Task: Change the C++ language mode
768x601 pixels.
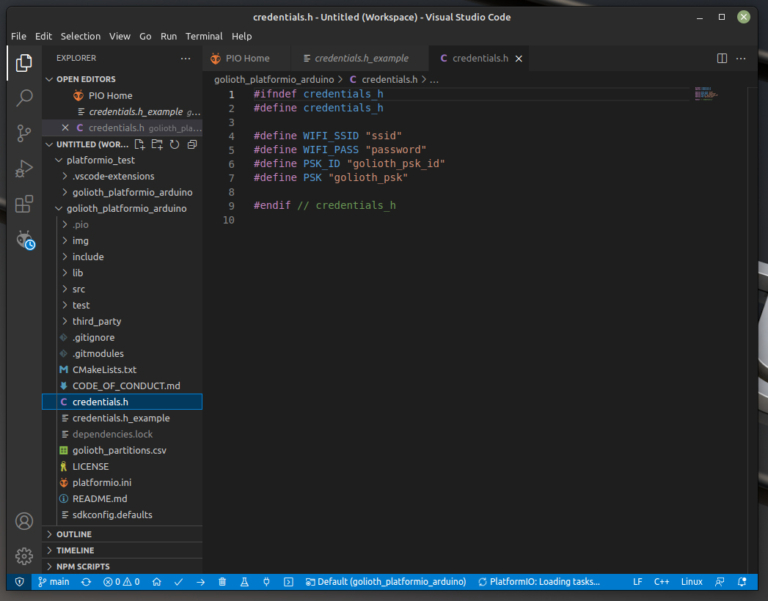Action: coord(661,582)
